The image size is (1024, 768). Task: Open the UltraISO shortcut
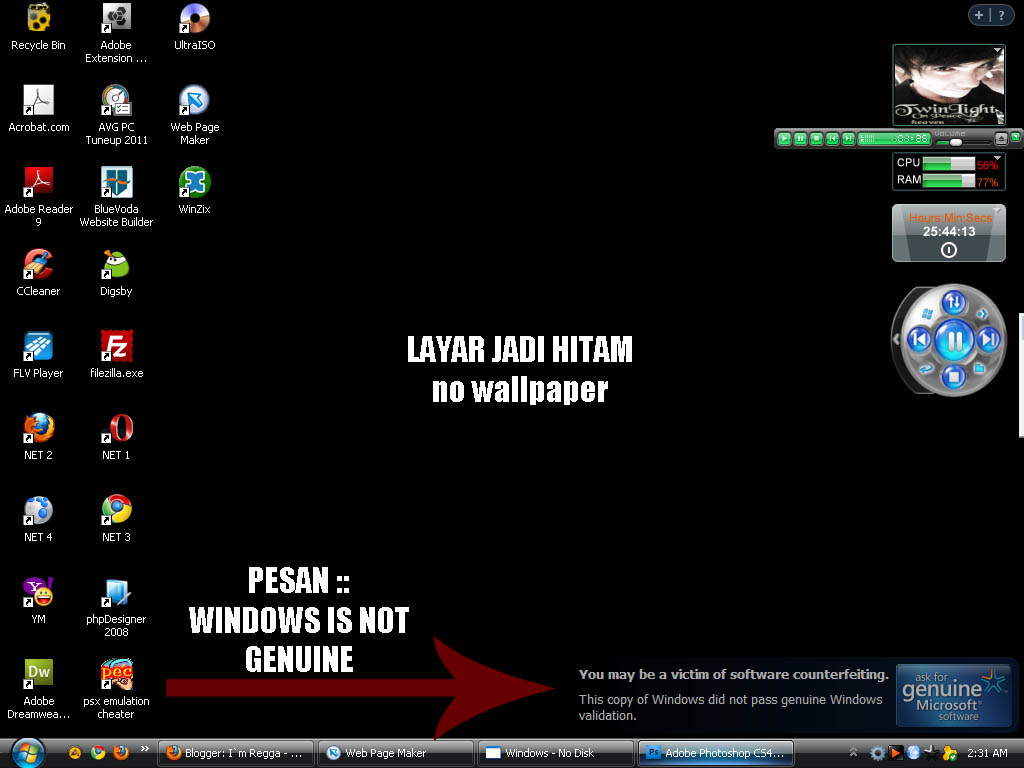195,27
